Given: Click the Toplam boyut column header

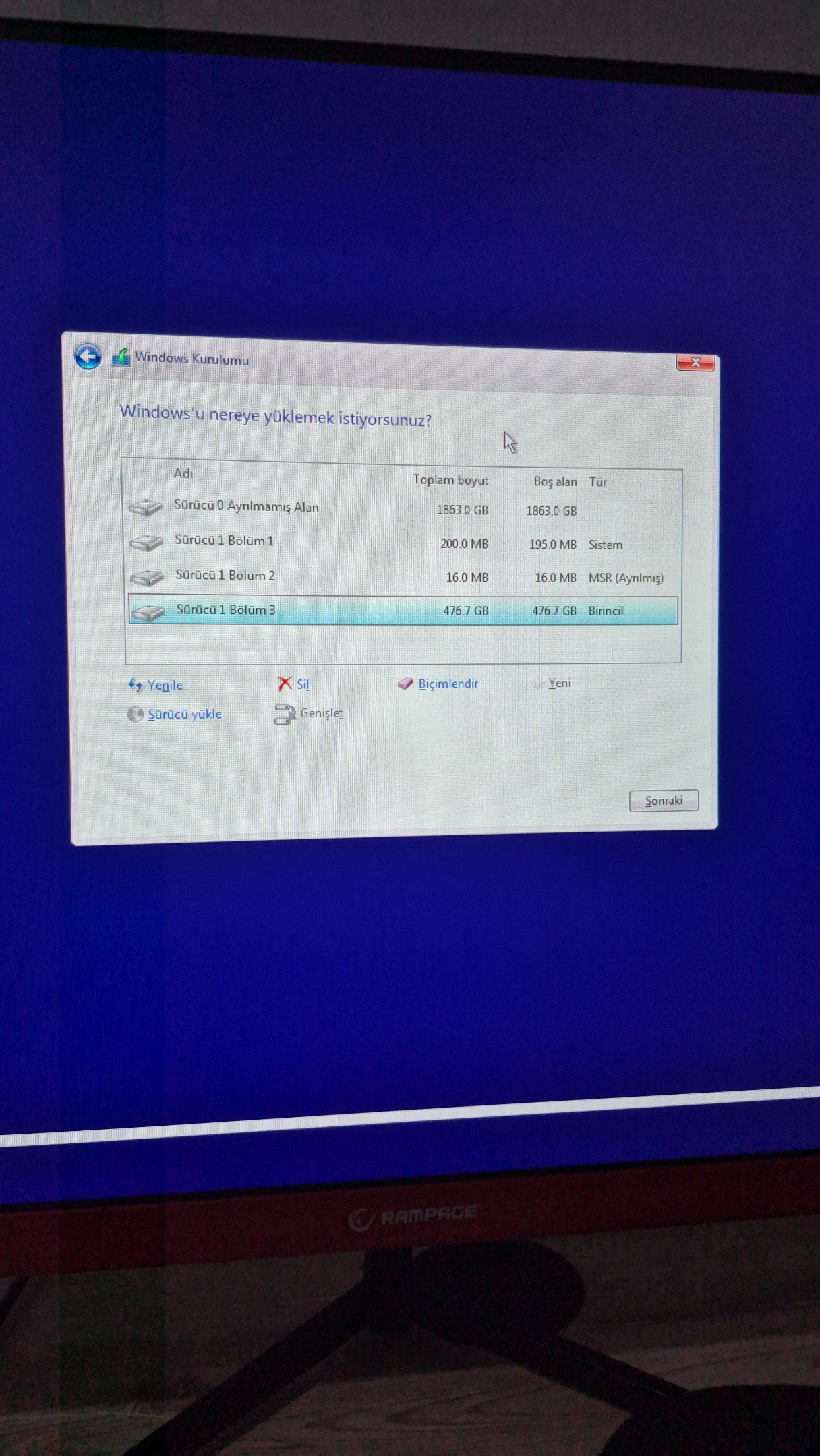Looking at the screenshot, I should pos(450,480).
